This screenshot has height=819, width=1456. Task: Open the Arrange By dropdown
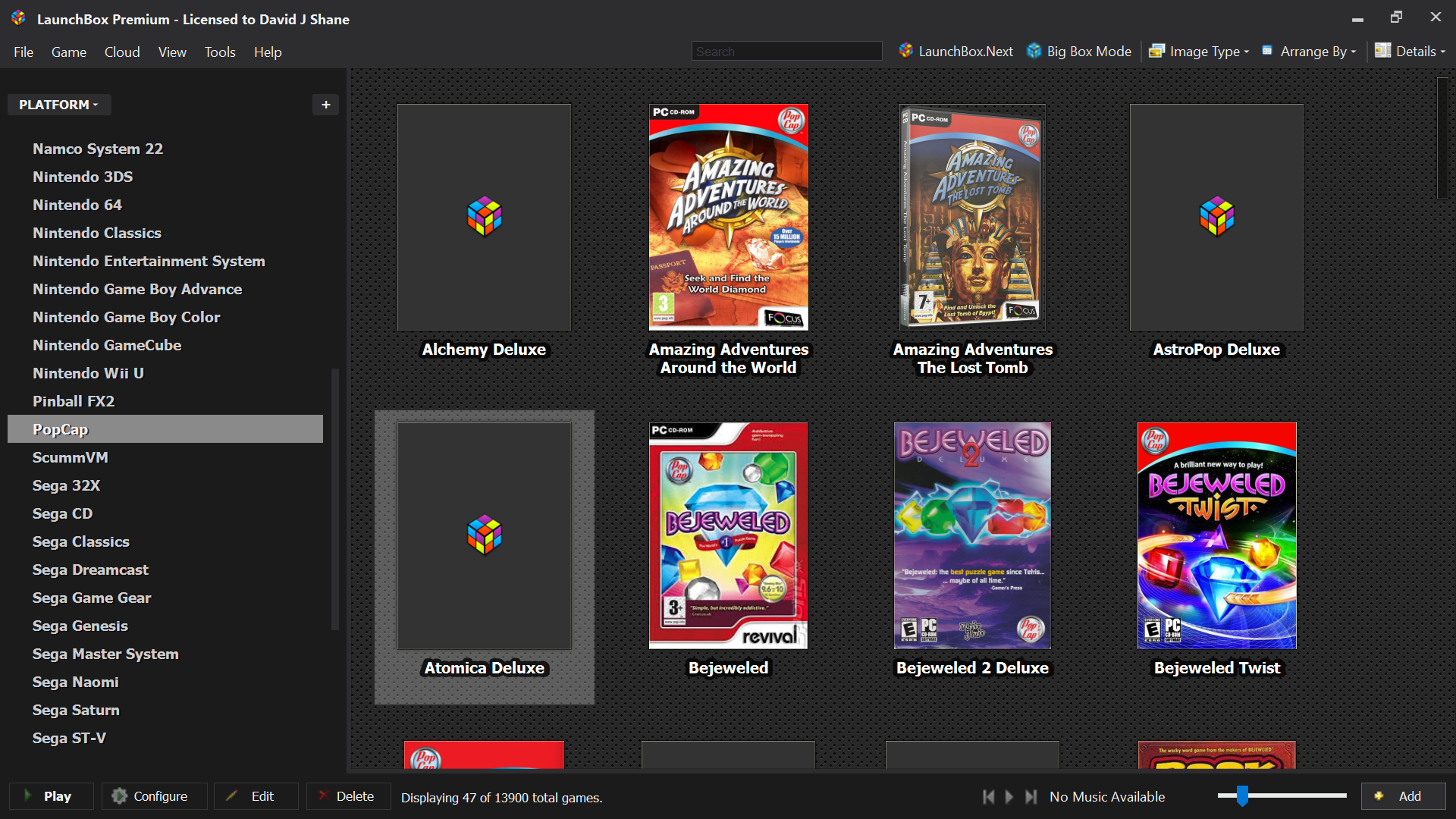tap(1309, 52)
